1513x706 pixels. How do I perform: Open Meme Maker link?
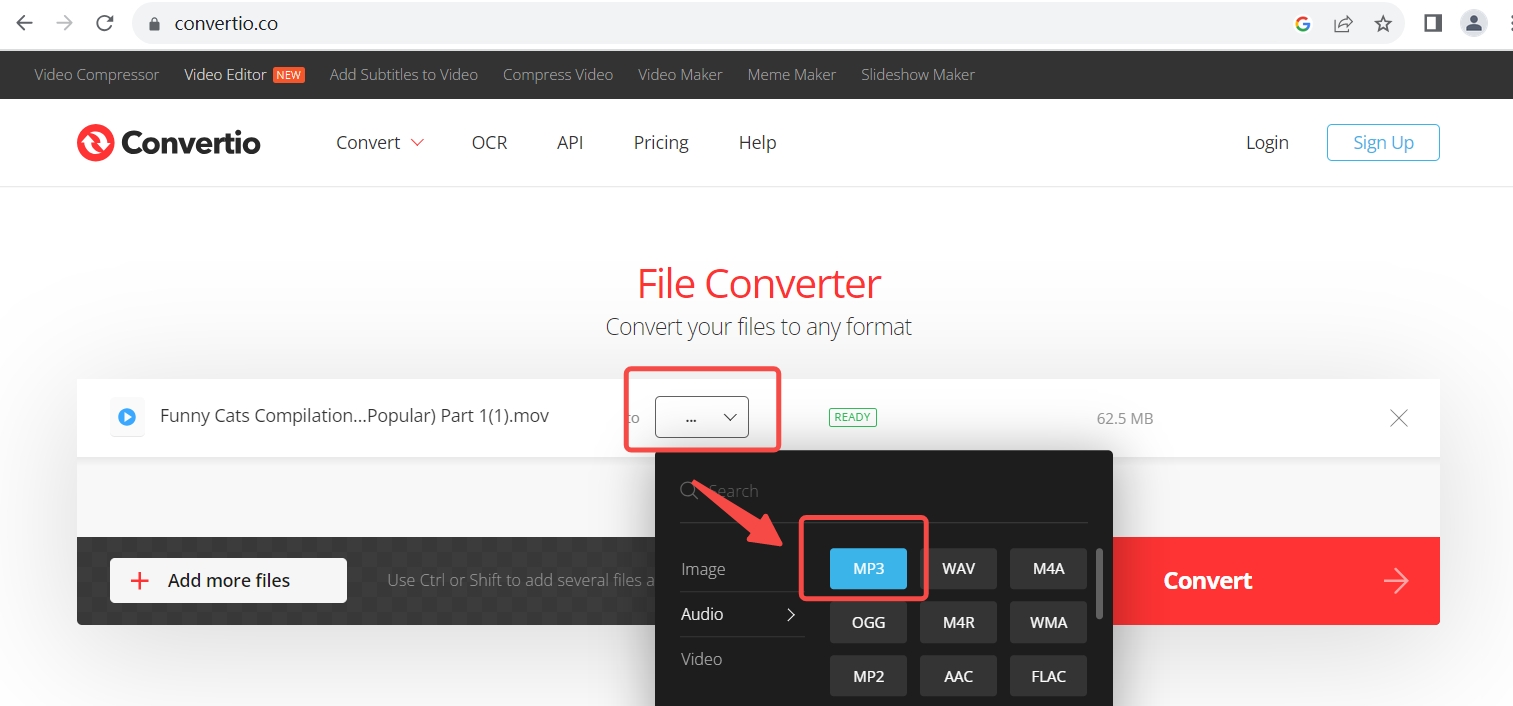tap(792, 74)
